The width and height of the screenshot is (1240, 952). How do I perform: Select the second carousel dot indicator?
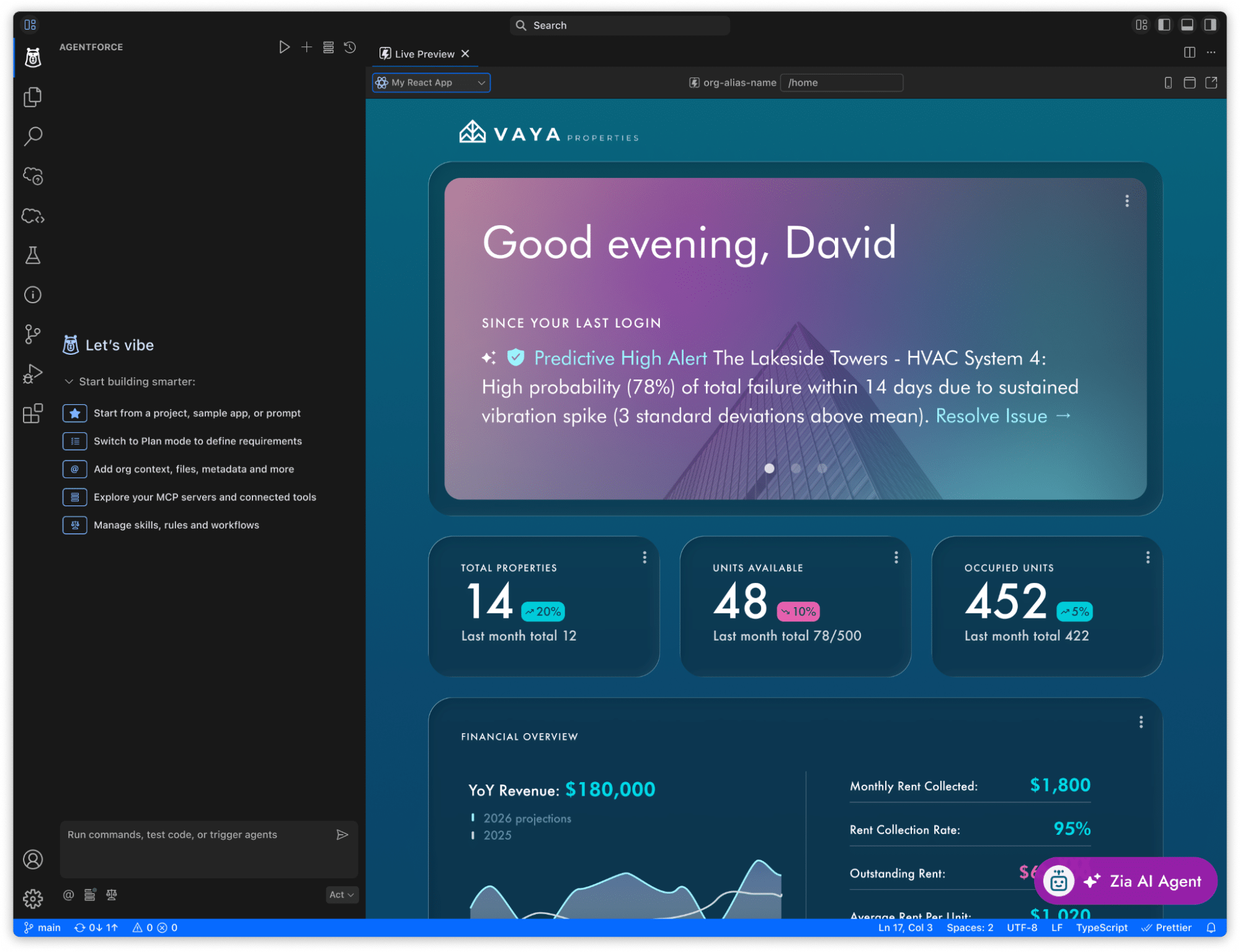tap(796, 468)
